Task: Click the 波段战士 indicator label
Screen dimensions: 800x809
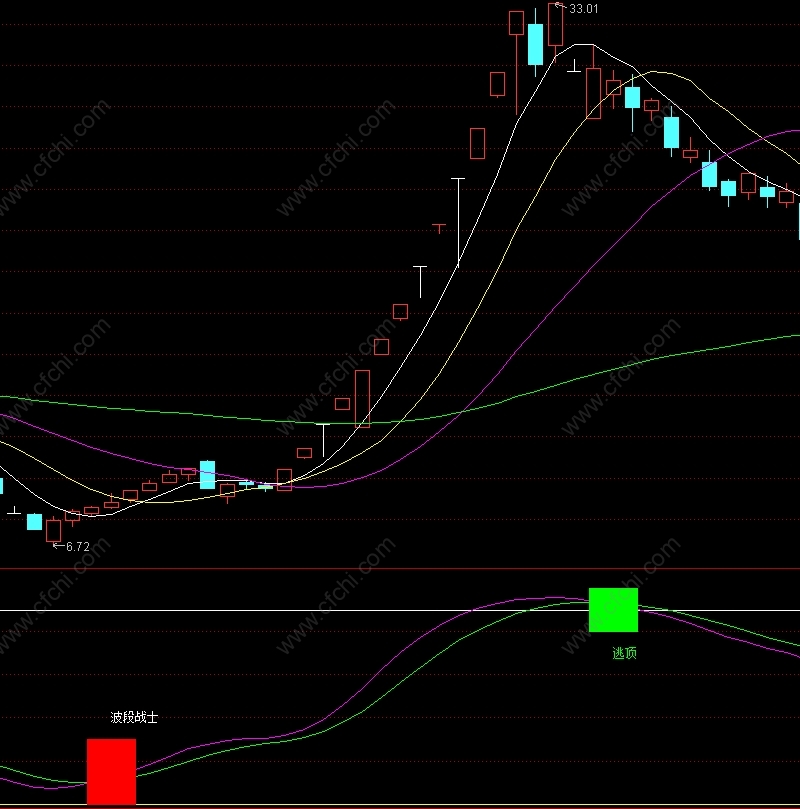Action: point(134,717)
